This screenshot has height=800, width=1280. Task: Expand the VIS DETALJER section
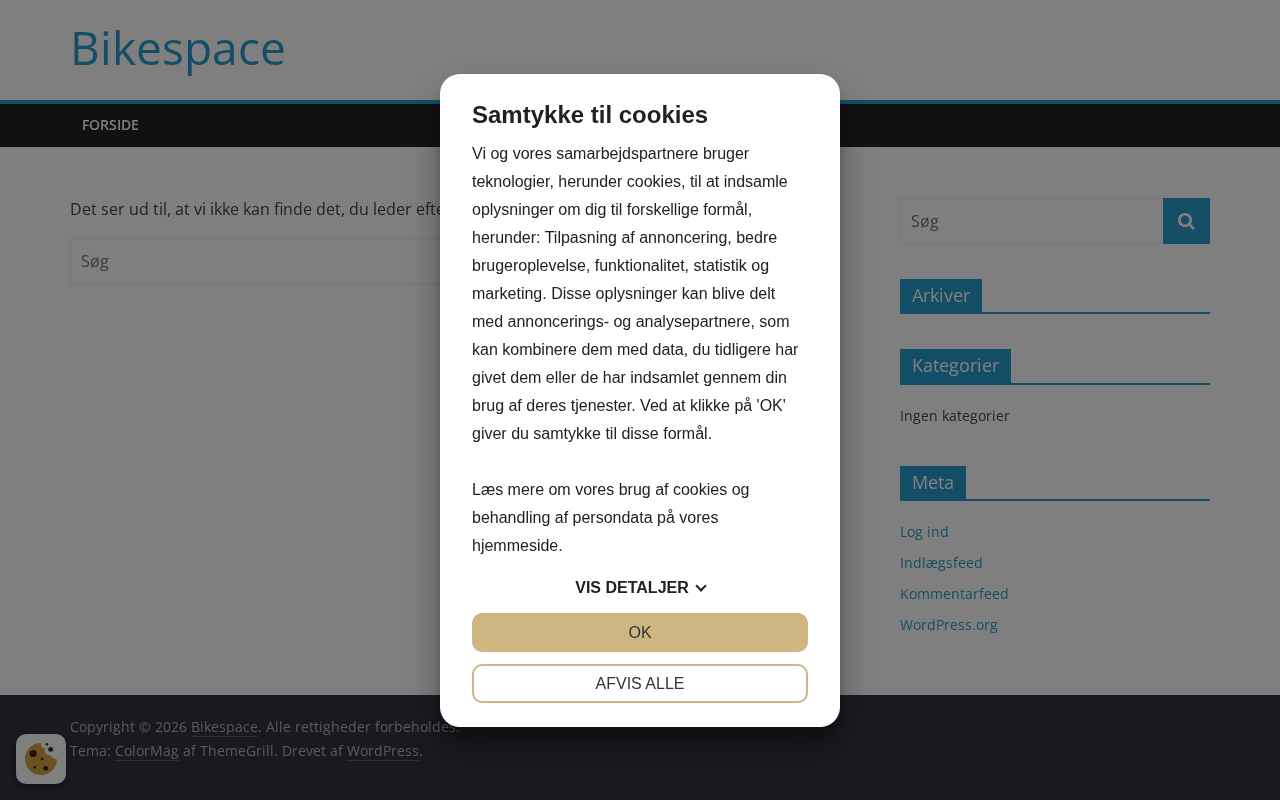(632, 588)
